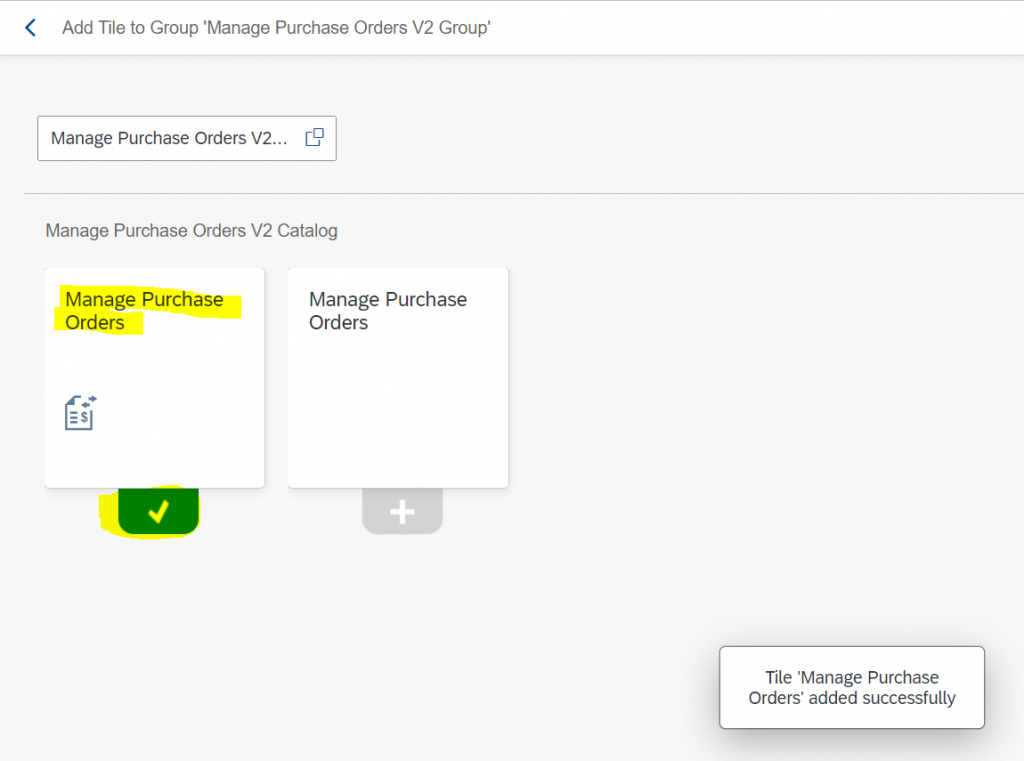Add second Manage Purchase Orders tile to group
The image size is (1024, 761).
pos(402,511)
